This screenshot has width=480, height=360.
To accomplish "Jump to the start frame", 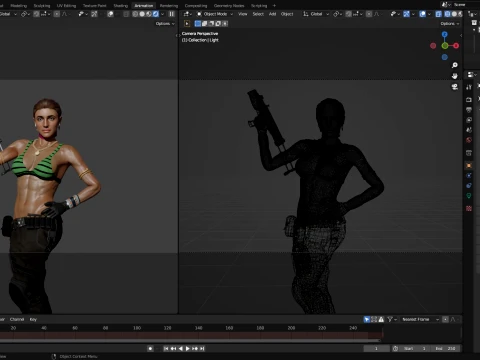I will [166, 348].
